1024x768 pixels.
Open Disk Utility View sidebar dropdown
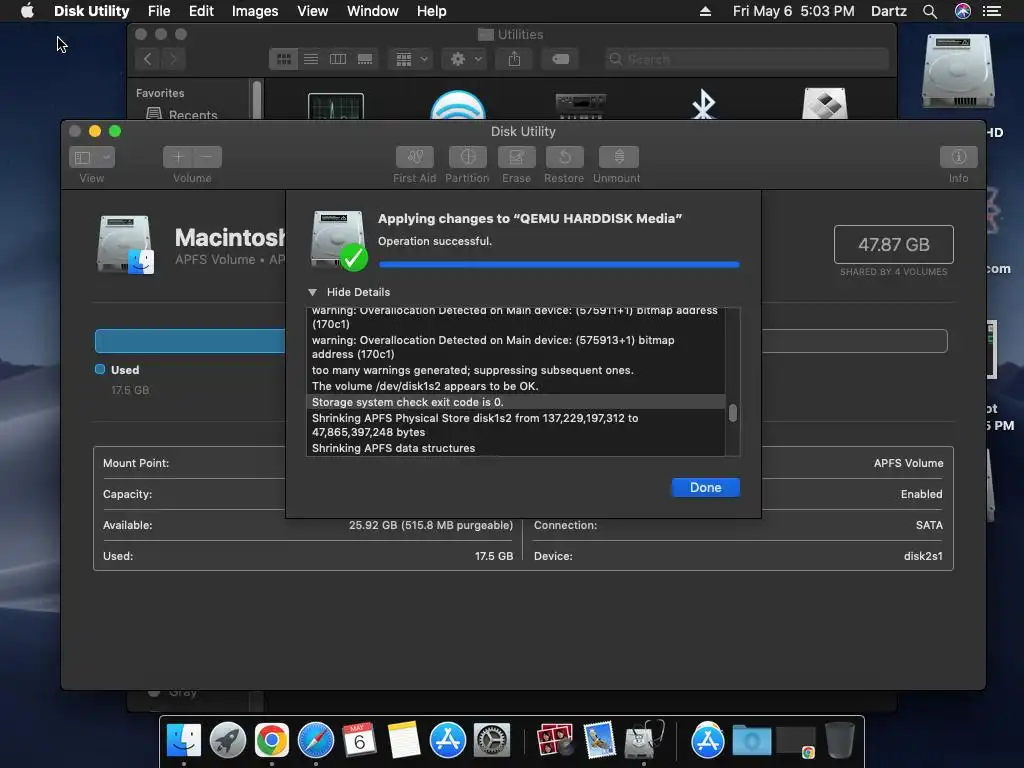91,157
